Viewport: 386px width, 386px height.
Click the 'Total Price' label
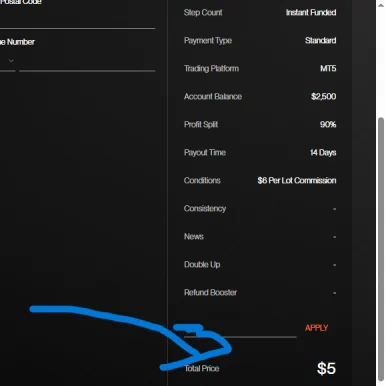(202, 369)
